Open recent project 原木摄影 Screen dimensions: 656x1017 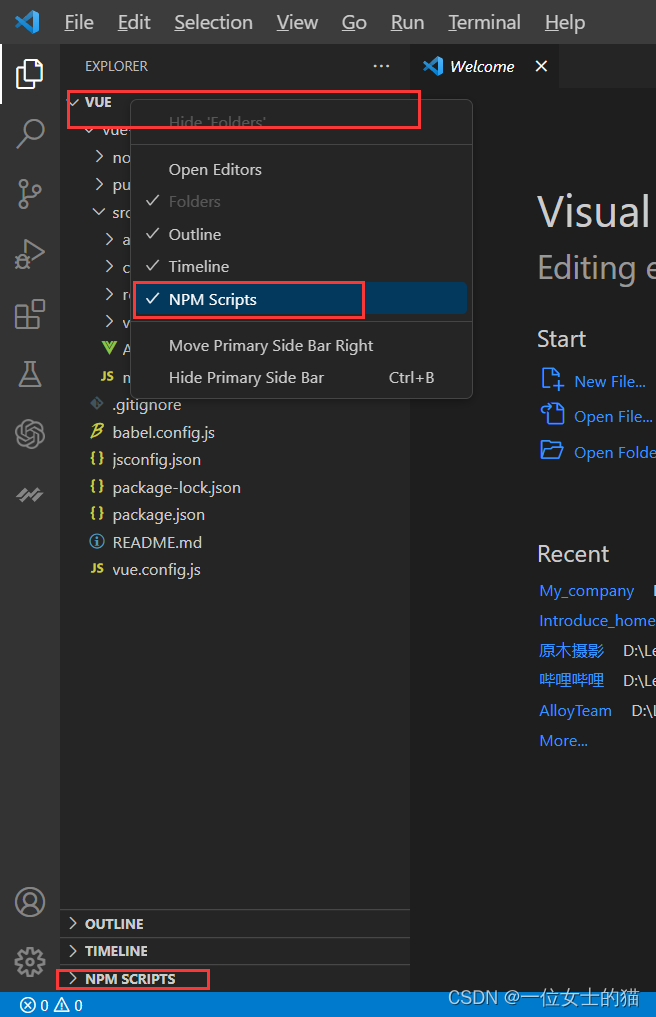(572, 651)
